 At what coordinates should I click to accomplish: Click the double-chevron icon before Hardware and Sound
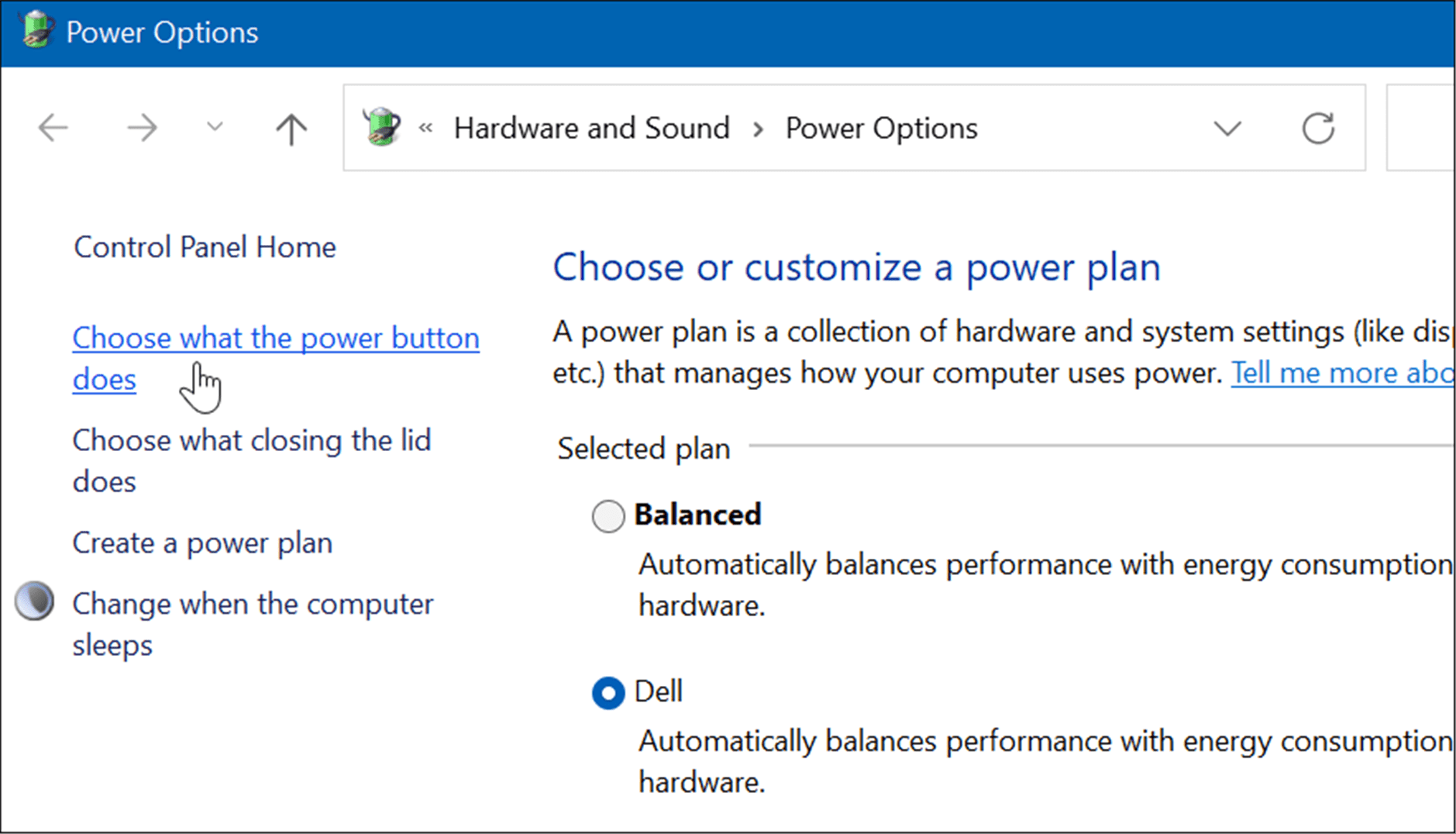click(x=426, y=129)
